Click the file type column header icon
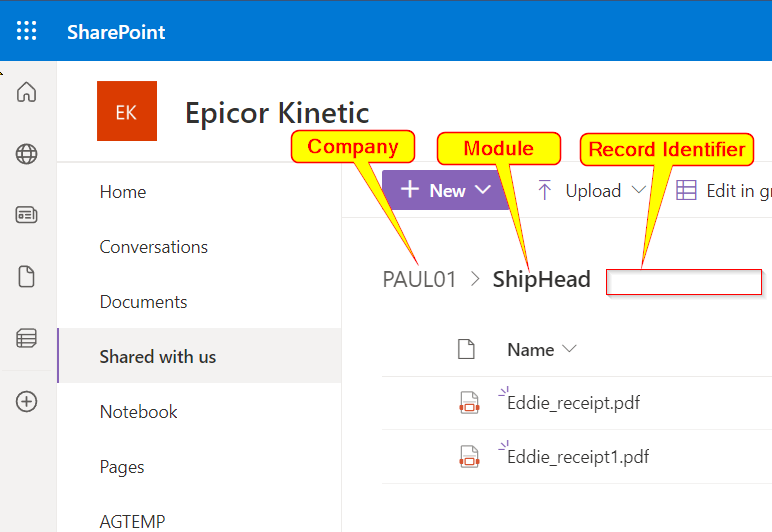Screen dimensions: 772x532 click(466, 349)
